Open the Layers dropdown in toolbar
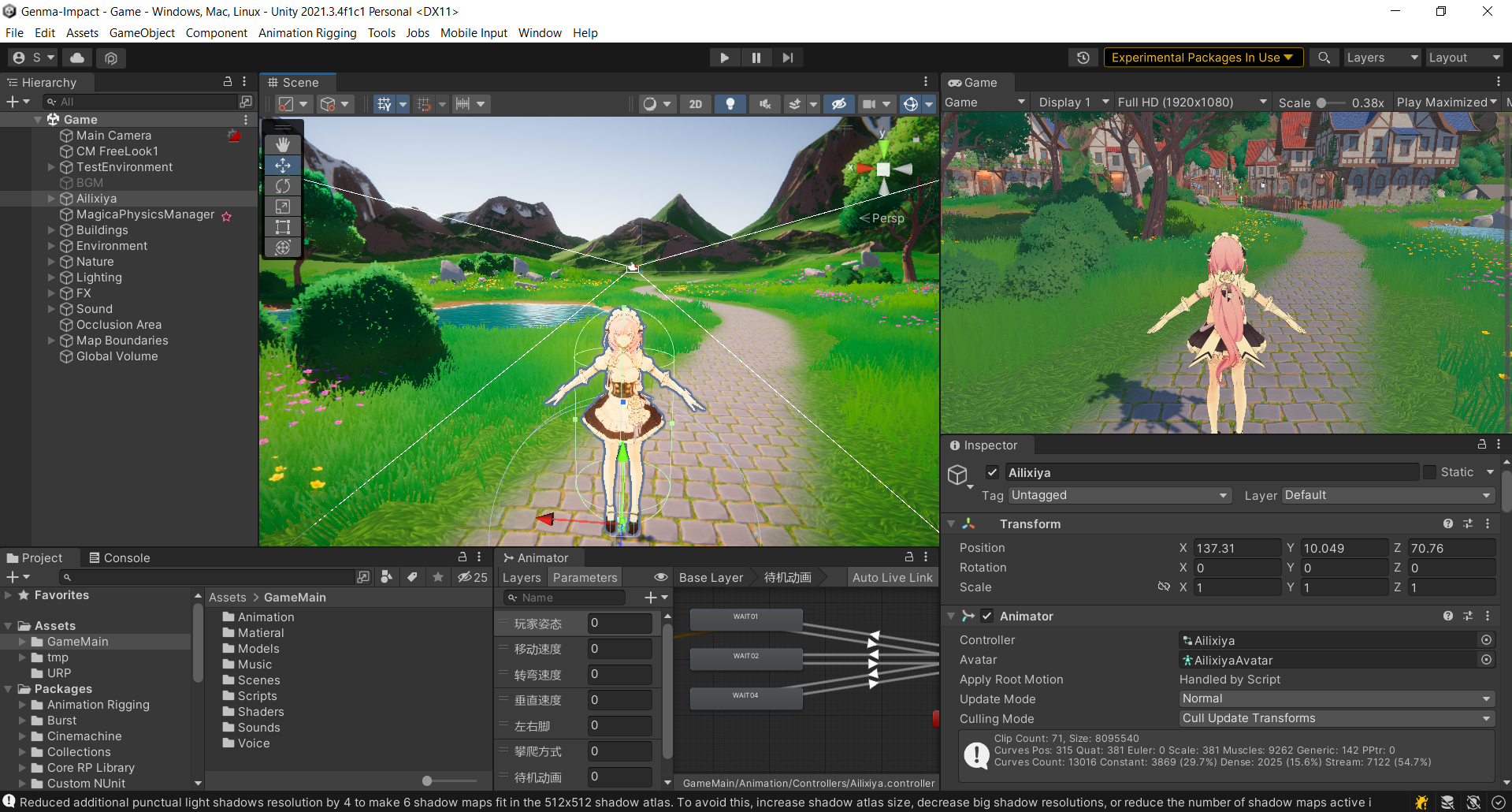 tap(1381, 58)
